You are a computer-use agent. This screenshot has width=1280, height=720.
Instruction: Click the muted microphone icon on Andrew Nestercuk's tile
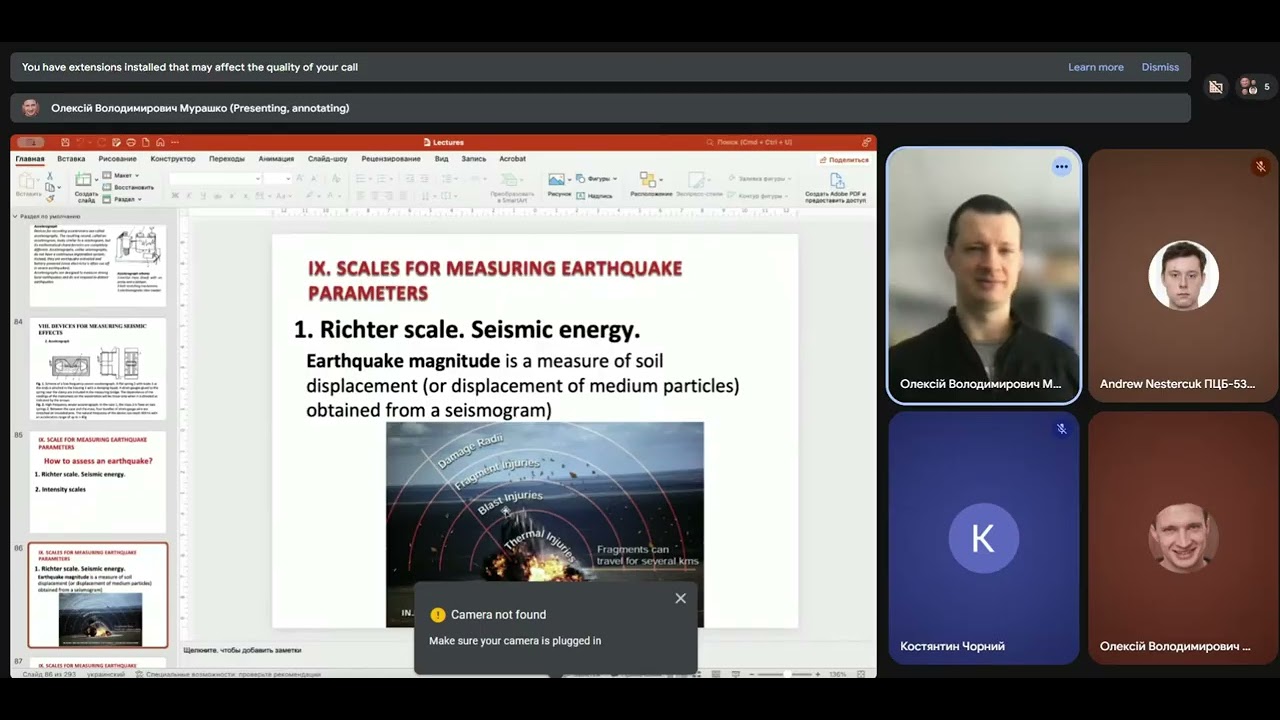coord(1261,167)
